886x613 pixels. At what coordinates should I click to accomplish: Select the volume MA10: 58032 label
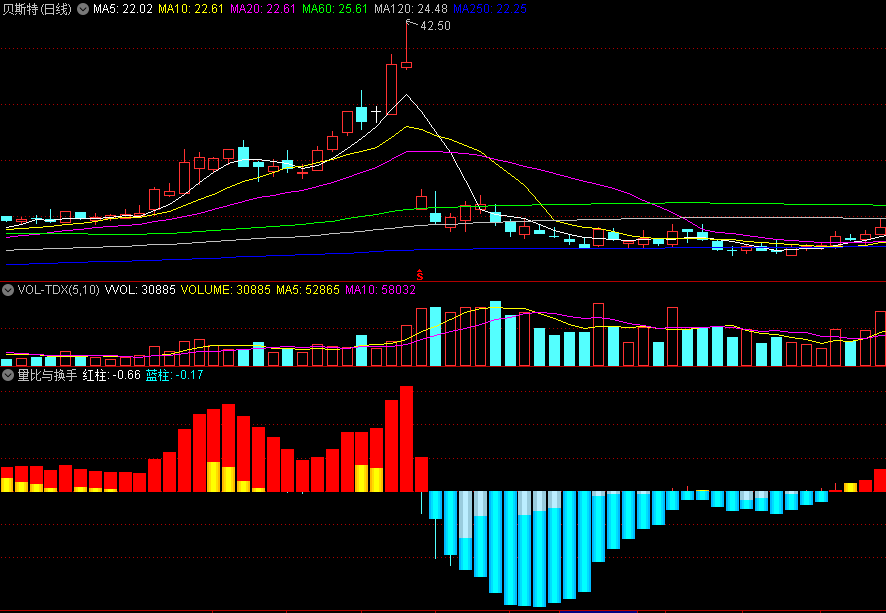pos(380,290)
